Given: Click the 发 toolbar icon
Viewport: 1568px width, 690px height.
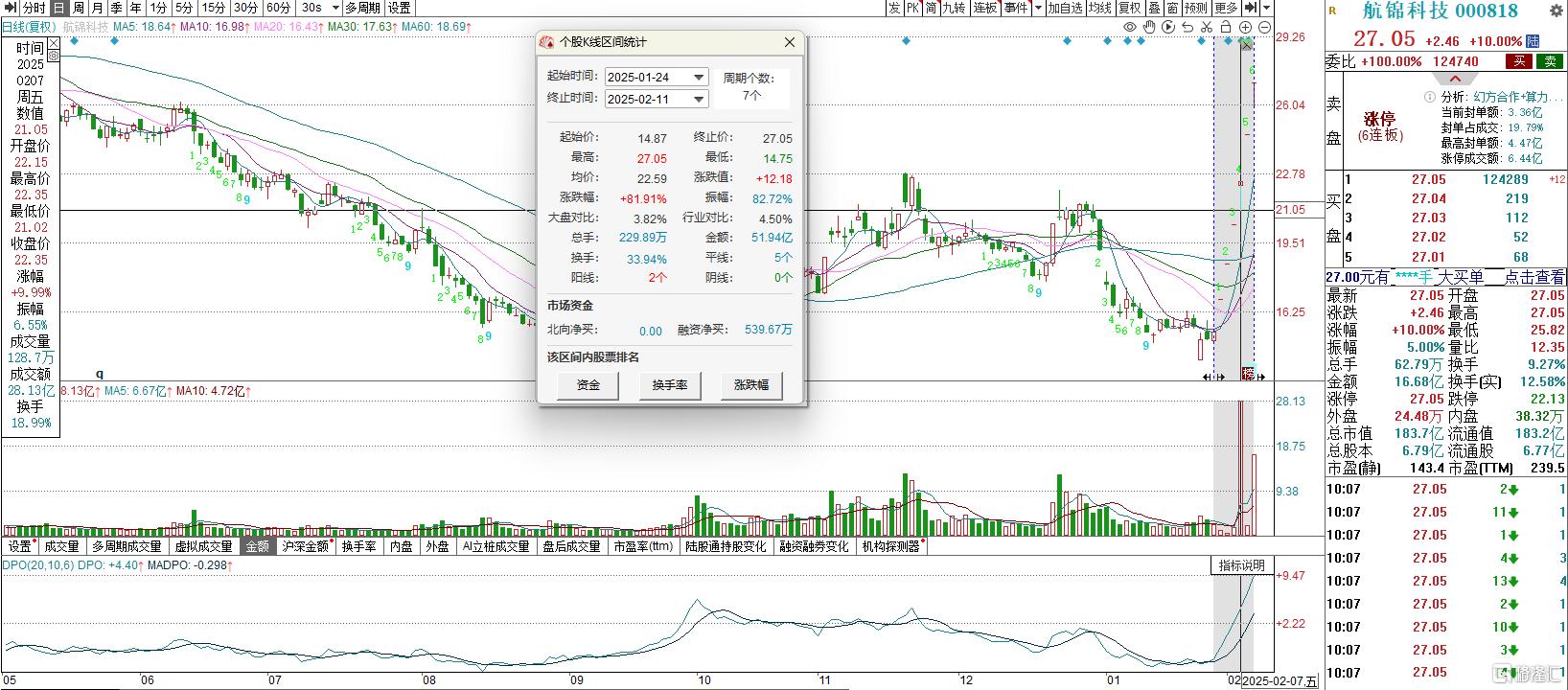Looking at the screenshot, I should (x=894, y=8).
